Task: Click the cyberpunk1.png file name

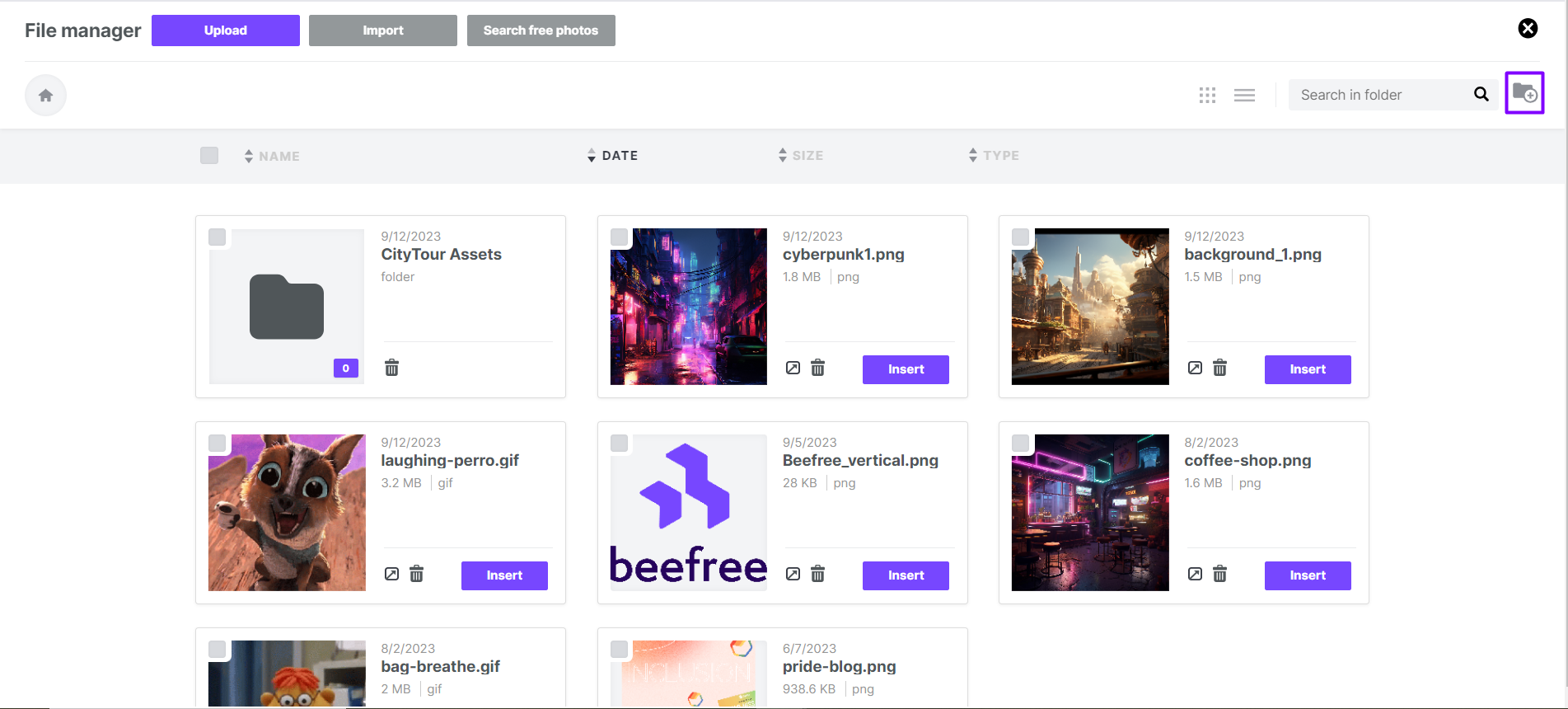Action: click(843, 255)
